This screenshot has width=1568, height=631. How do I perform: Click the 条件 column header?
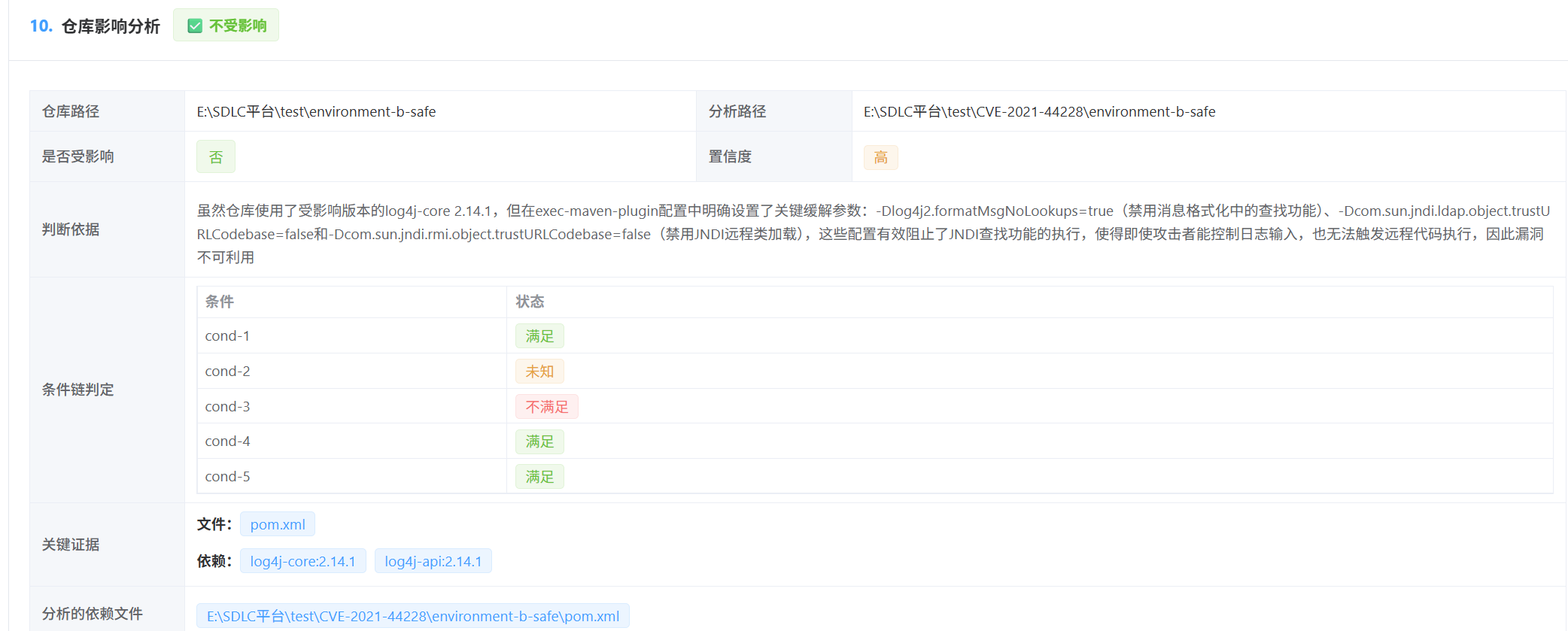pyautogui.click(x=220, y=302)
